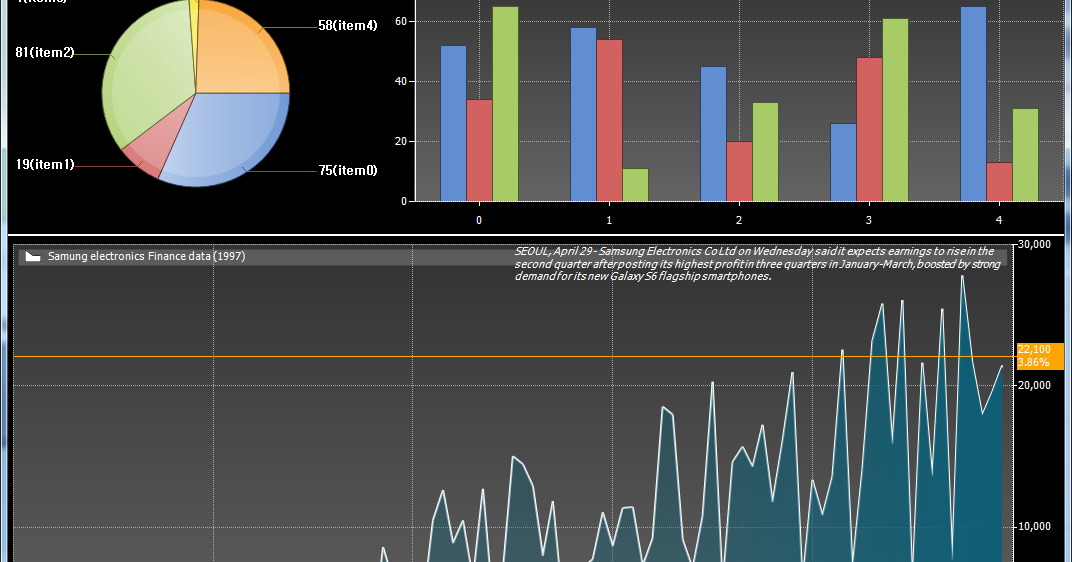This screenshot has width=1072, height=562.
Task: Click the tall blue bar in group 4
Action: click(x=973, y=104)
